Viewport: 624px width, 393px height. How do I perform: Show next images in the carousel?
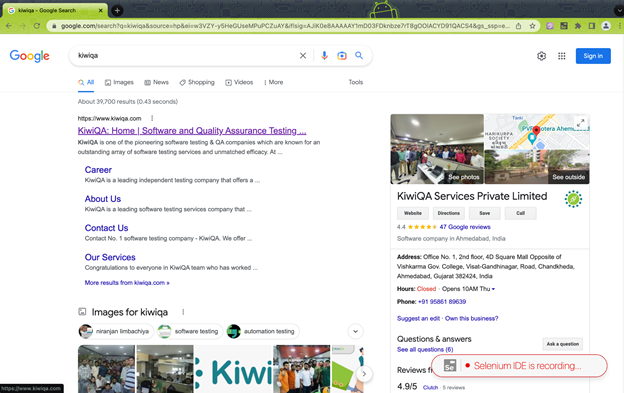pos(364,374)
